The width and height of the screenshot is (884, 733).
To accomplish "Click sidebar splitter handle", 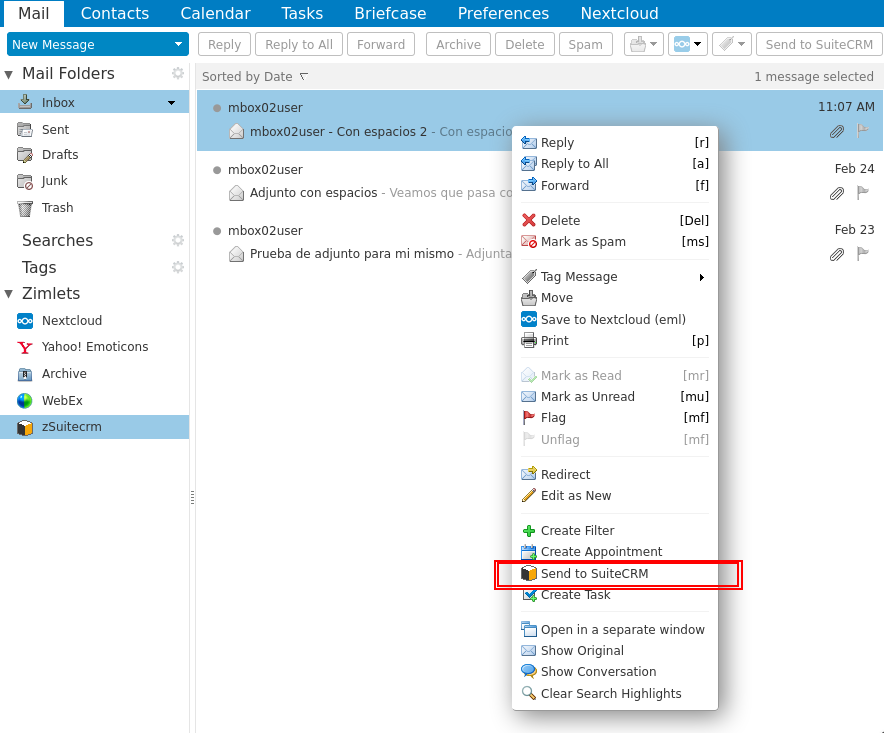I will click(193, 497).
